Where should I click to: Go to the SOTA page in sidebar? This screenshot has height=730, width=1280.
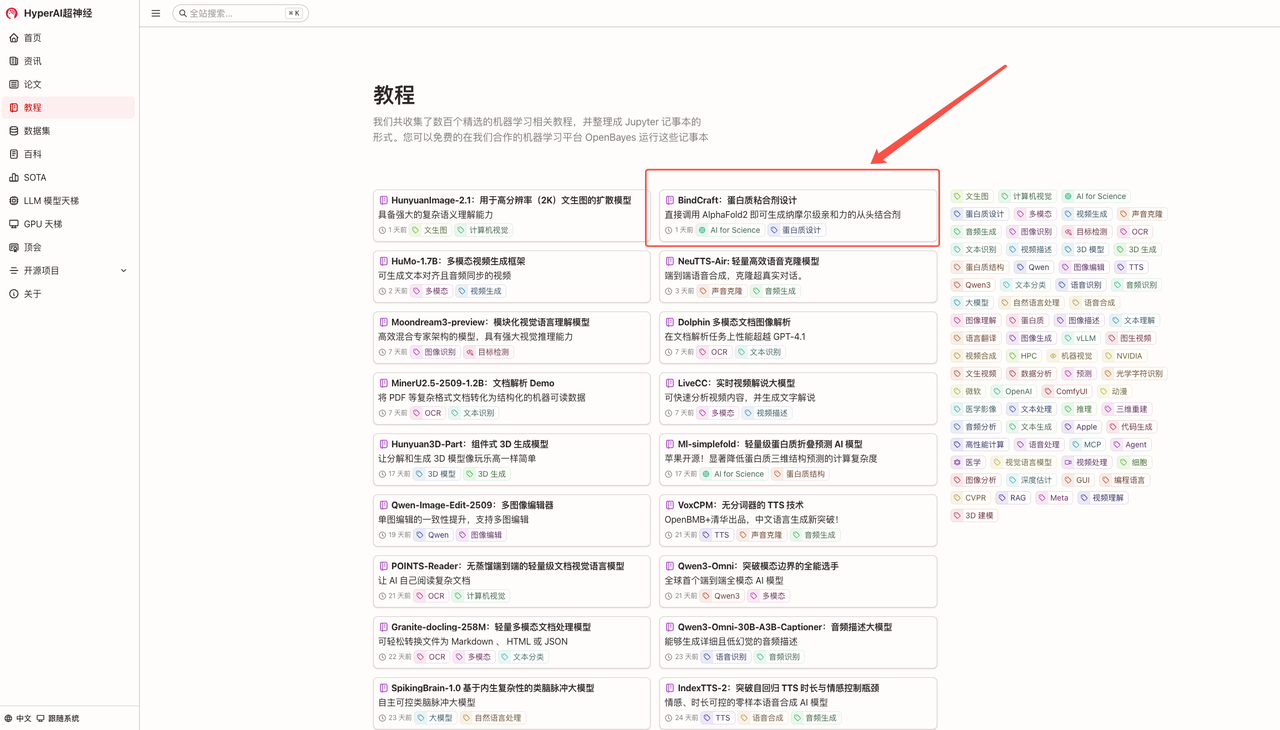(35, 177)
